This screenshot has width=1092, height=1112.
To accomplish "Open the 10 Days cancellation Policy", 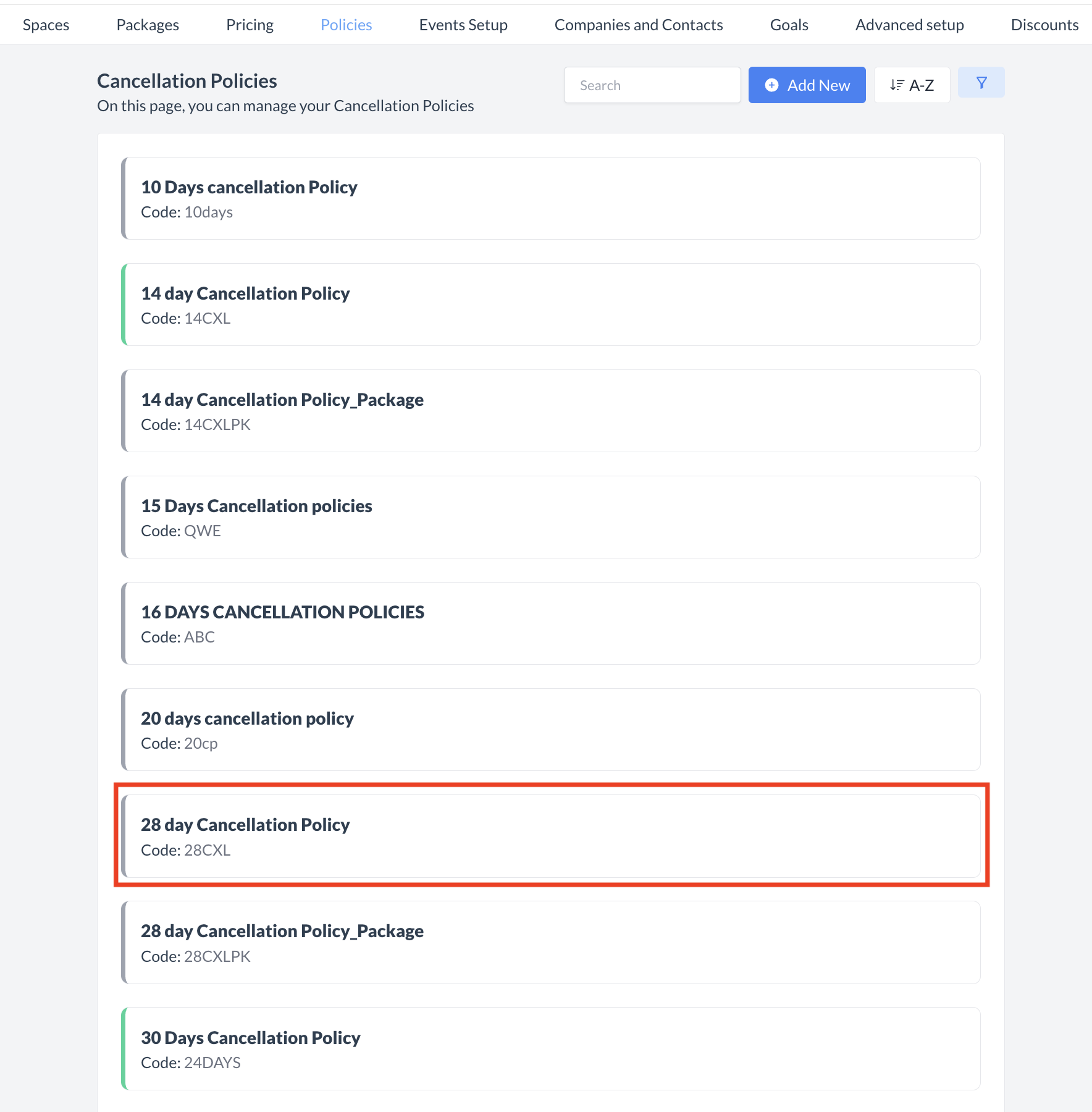I will click(550, 198).
